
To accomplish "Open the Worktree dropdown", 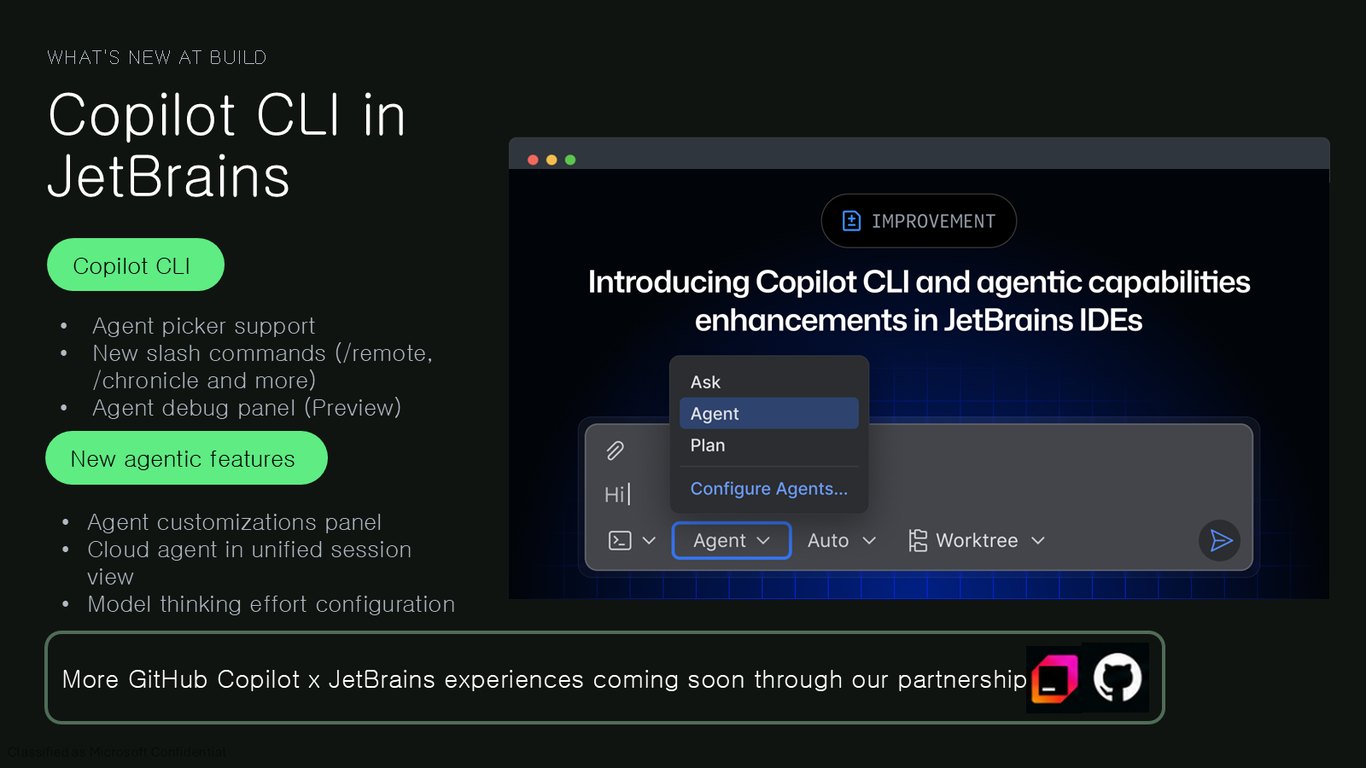I will (976, 540).
